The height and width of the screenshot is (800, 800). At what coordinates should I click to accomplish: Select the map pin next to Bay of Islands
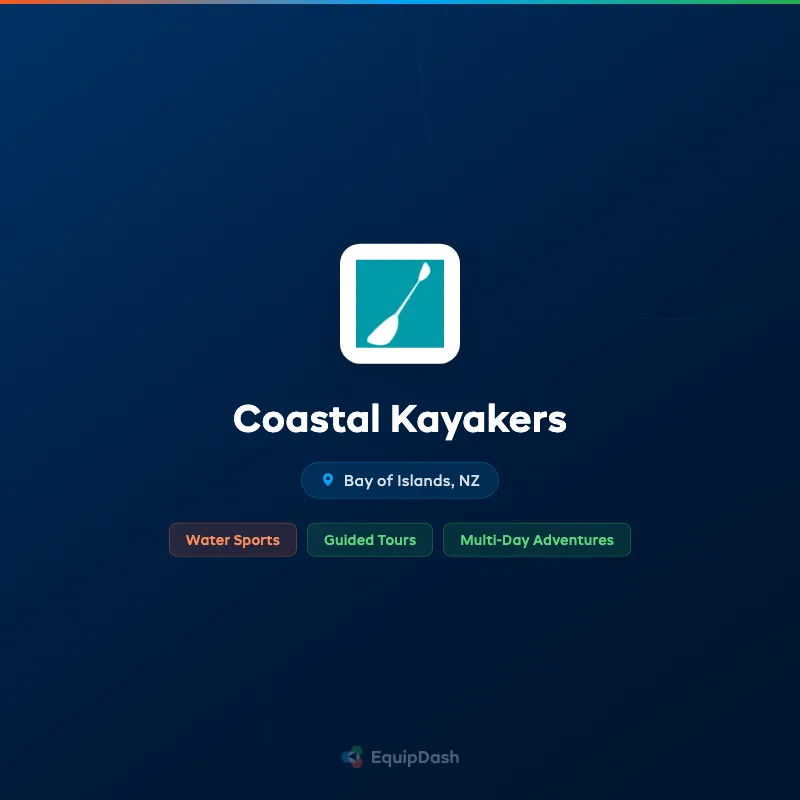coord(329,480)
